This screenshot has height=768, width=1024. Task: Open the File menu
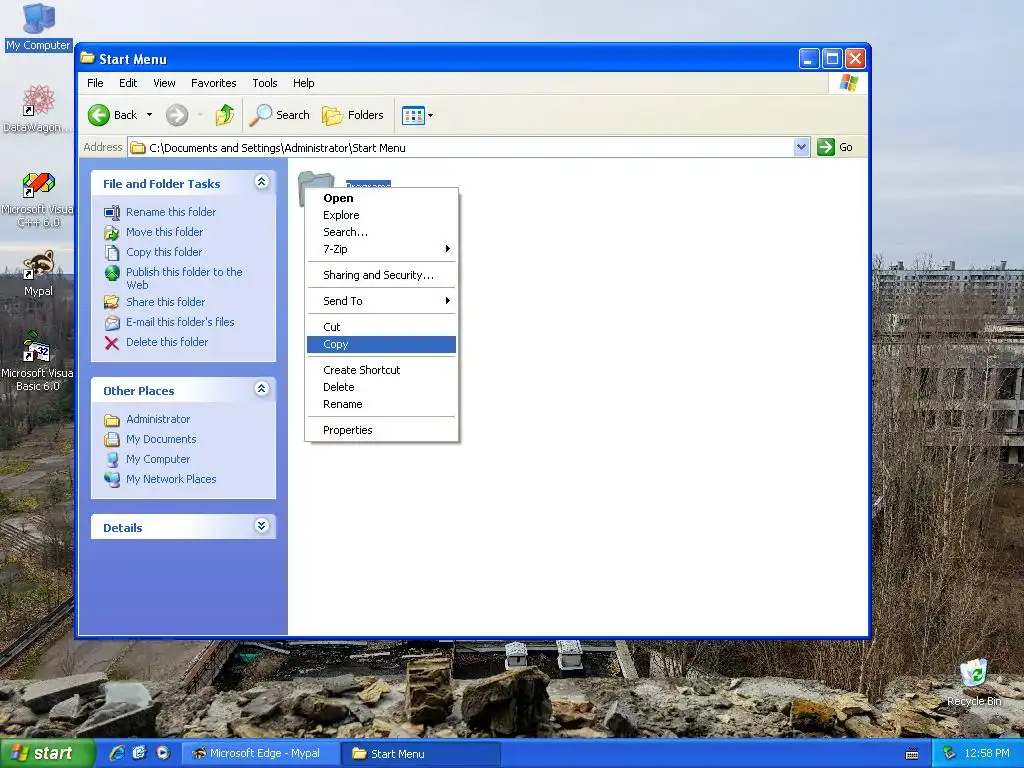[x=95, y=83]
